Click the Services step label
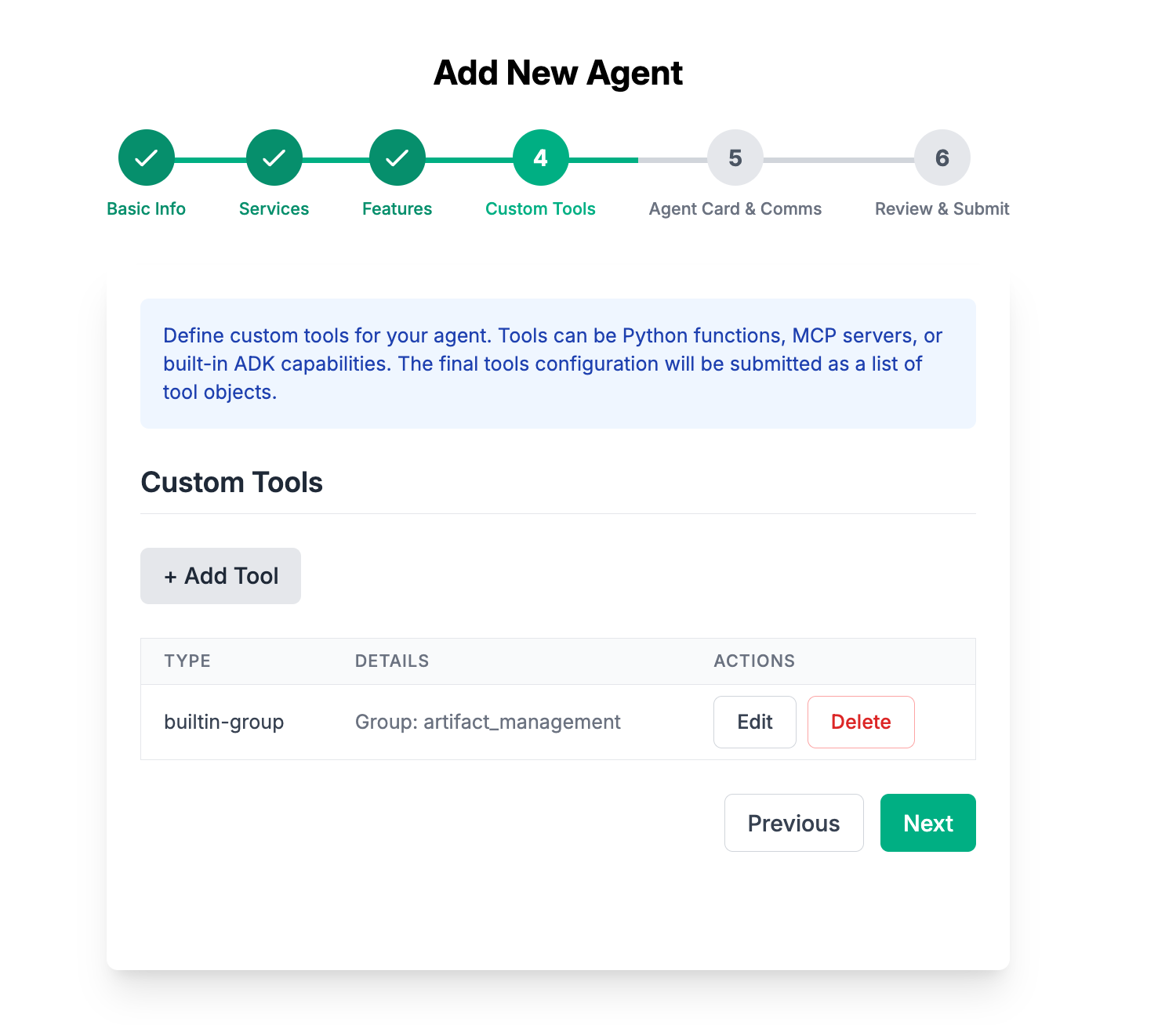The width and height of the screenshot is (1176, 1025). (x=274, y=208)
